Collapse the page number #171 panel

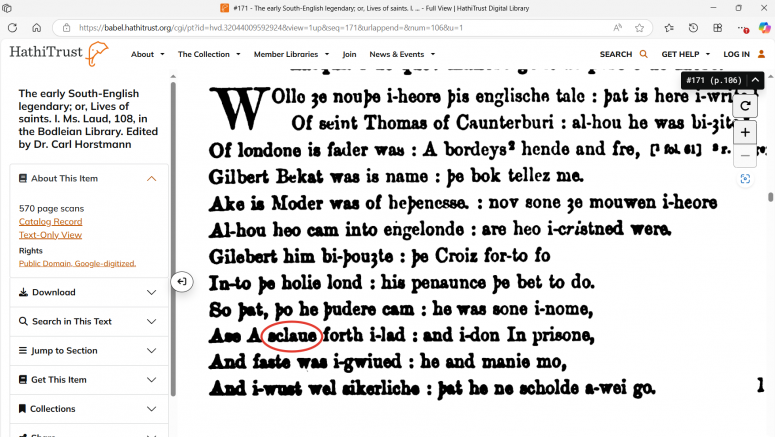[x=755, y=80]
